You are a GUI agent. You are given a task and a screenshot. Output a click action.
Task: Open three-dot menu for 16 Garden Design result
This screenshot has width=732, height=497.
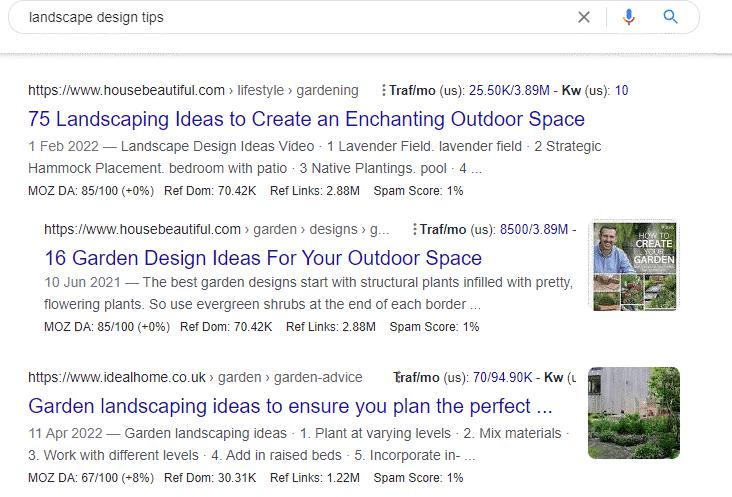tap(413, 229)
